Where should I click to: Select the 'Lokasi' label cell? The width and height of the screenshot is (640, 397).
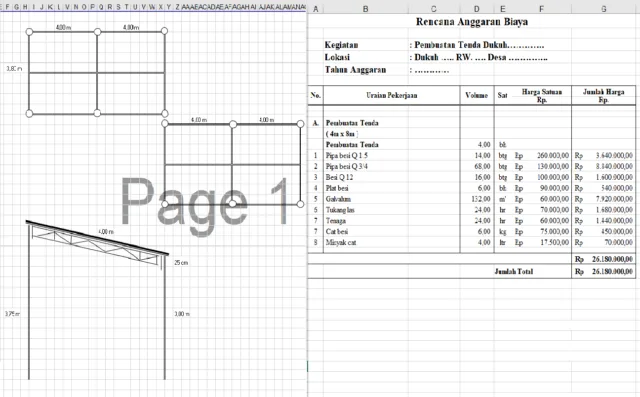coord(337,57)
